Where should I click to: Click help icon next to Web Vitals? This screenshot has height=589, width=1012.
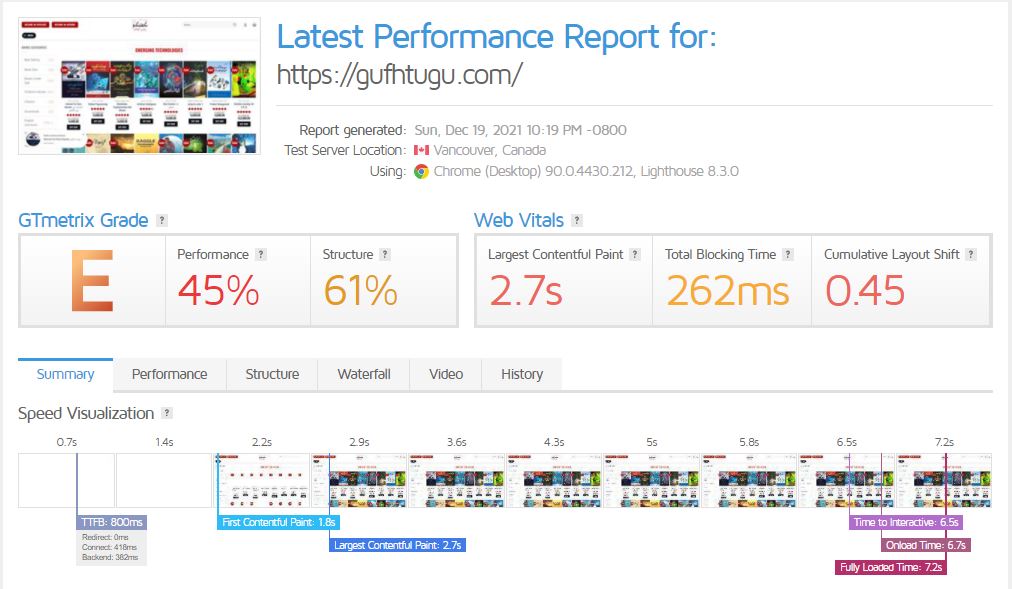(577, 221)
